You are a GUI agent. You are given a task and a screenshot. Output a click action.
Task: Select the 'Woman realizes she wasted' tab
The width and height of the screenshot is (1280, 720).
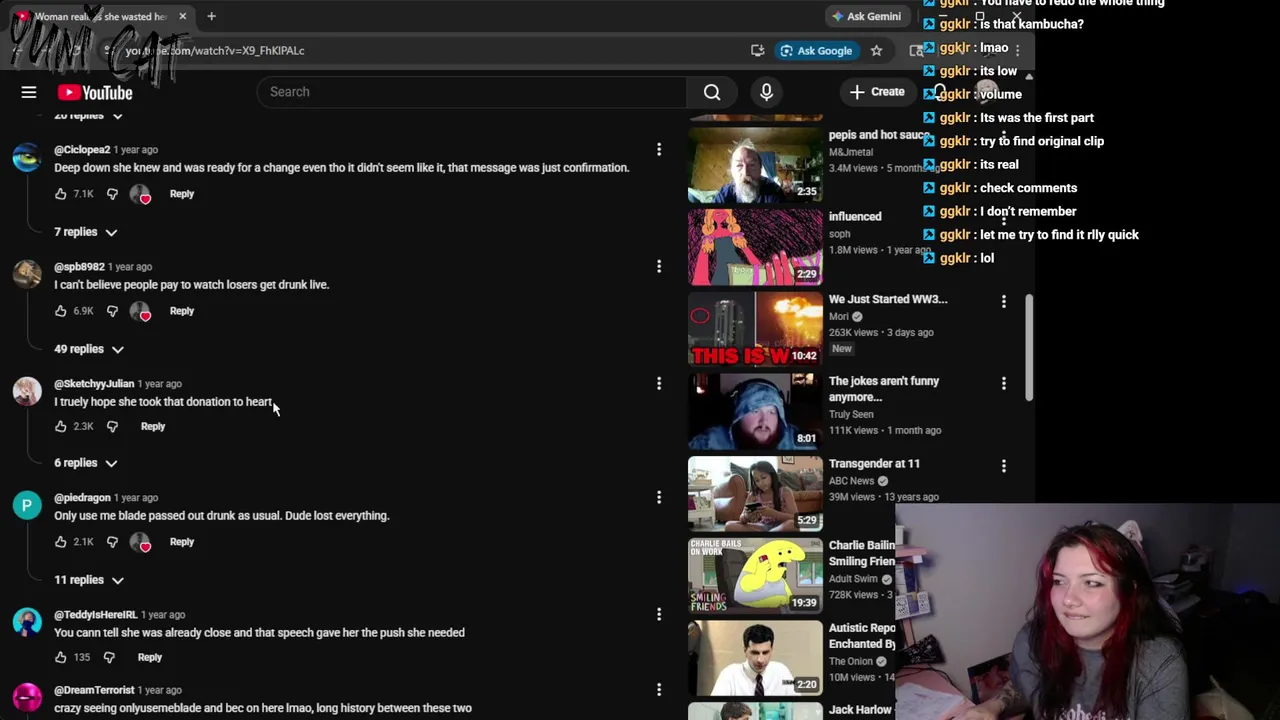pyautogui.click(x=101, y=16)
